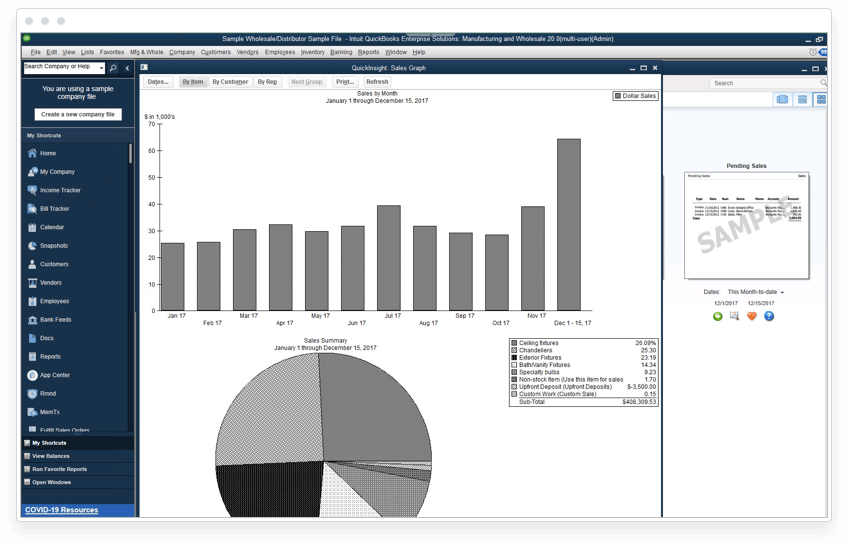The image size is (848, 546).
Task: Click the Sub-Total value $408,309.53
Action: pyautogui.click(x=639, y=402)
